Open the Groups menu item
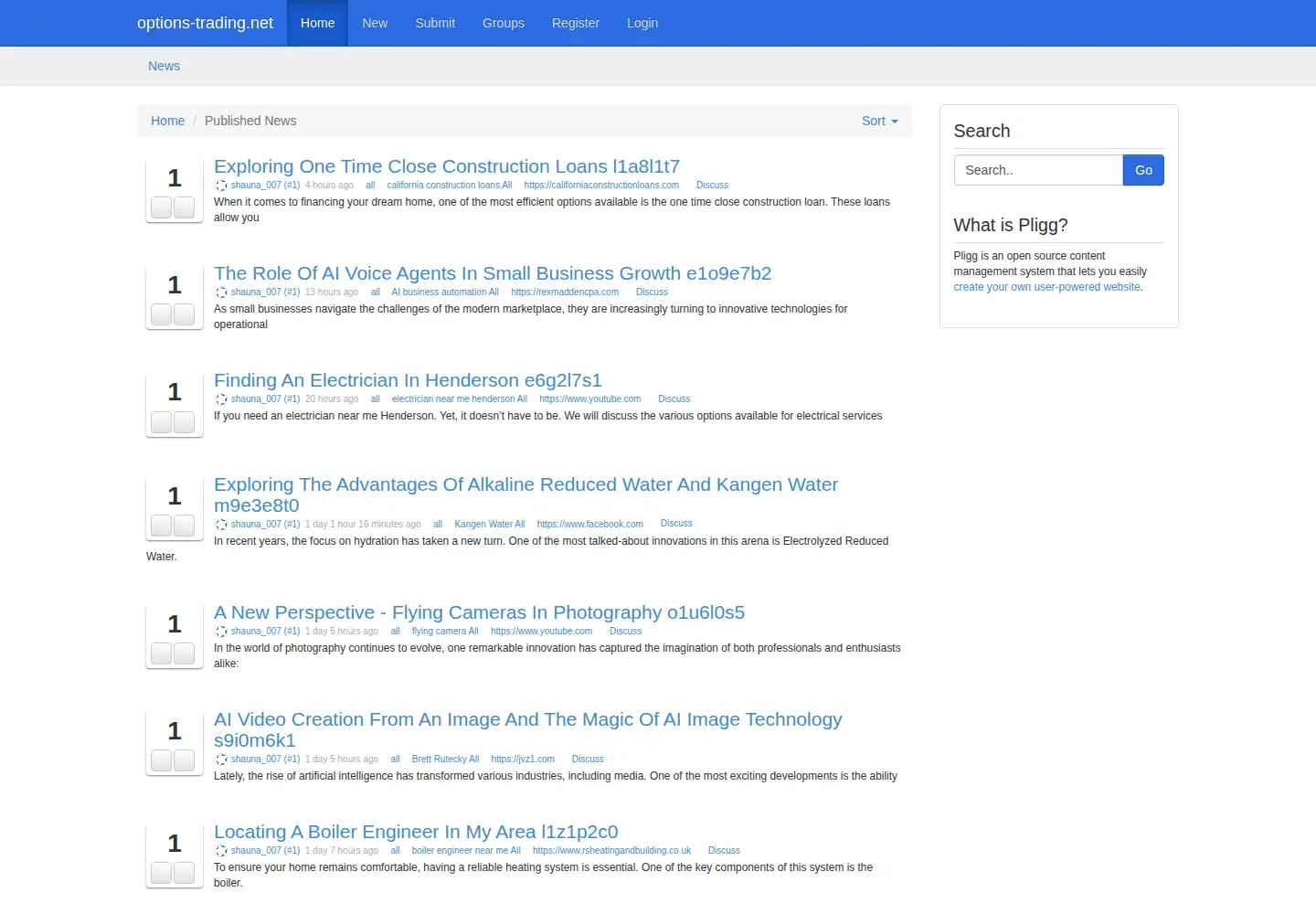Screen dimensions: 1316x914 click(504, 23)
